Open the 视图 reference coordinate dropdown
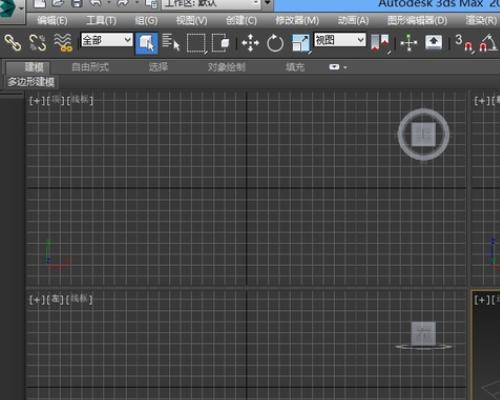The height and width of the screenshot is (400, 500). pyautogui.click(x=340, y=40)
